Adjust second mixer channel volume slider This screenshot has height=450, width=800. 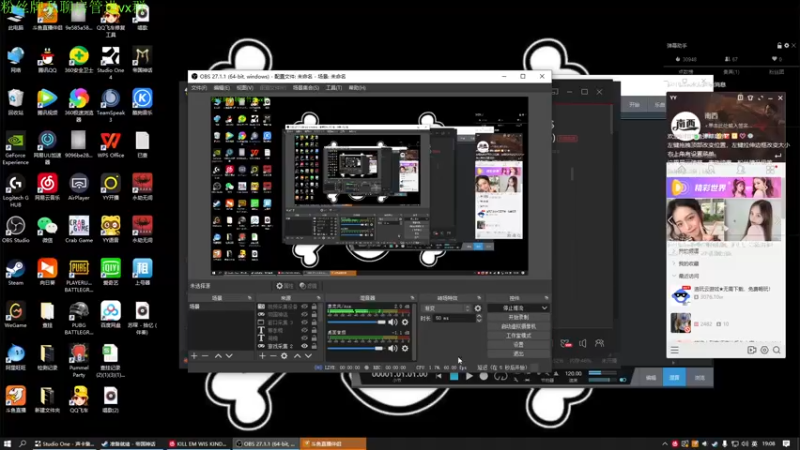(355, 348)
